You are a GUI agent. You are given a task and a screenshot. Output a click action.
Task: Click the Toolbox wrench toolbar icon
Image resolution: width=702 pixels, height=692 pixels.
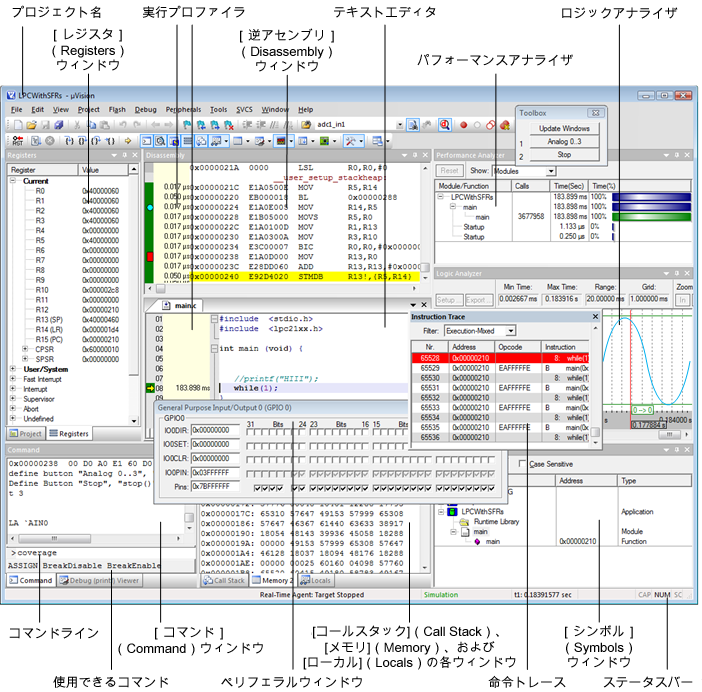[x=350, y=141]
